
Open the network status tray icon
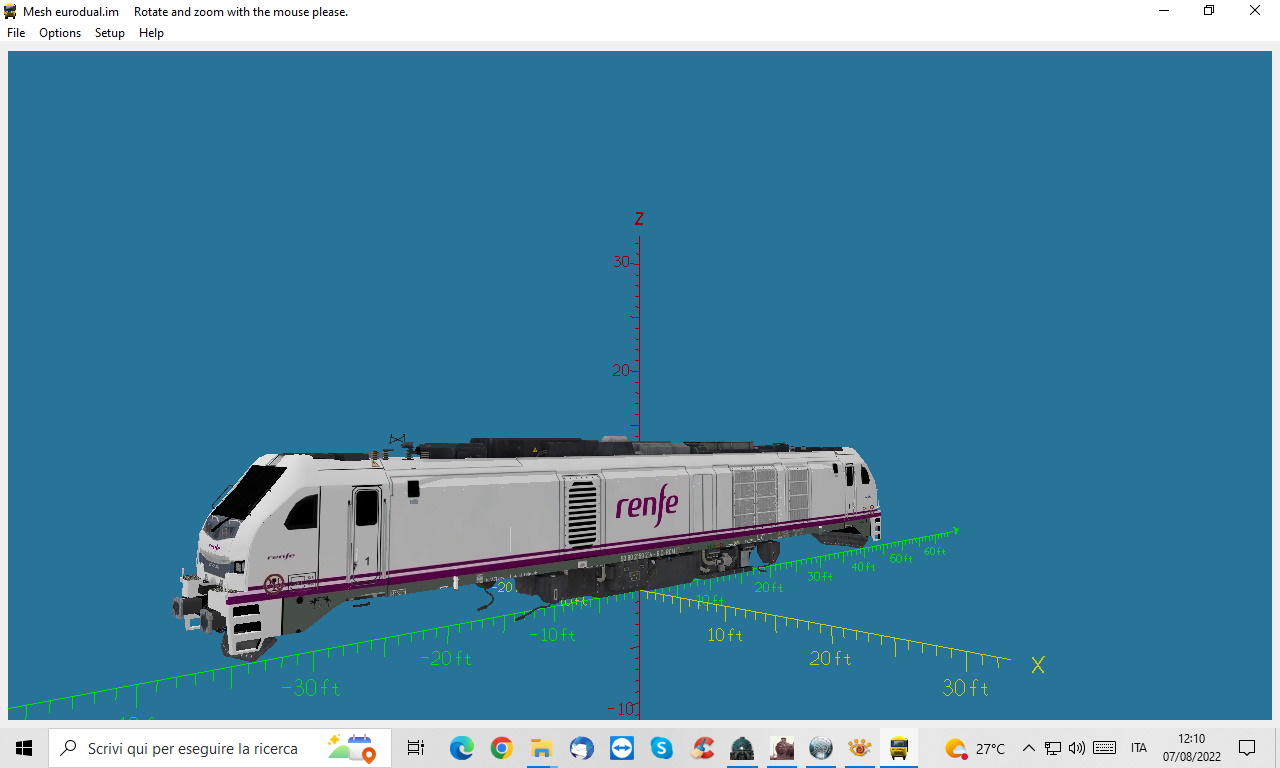(1053, 748)
